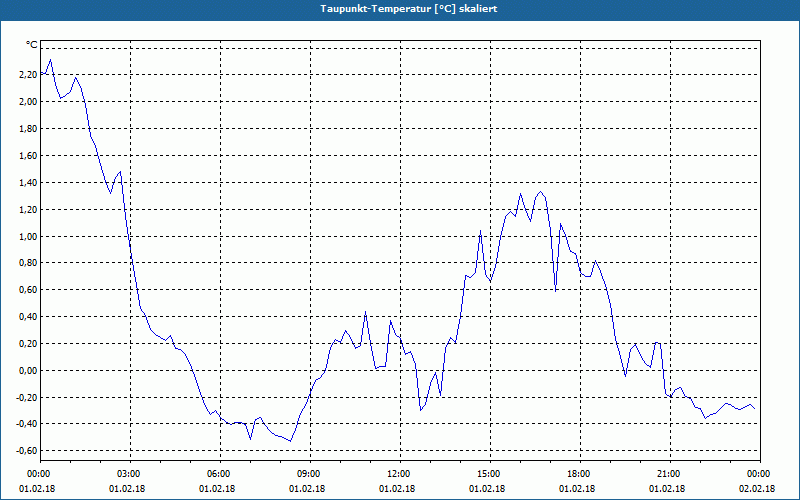
Task: Click the 1,80 y-axis value
Action: coord(29,129)
